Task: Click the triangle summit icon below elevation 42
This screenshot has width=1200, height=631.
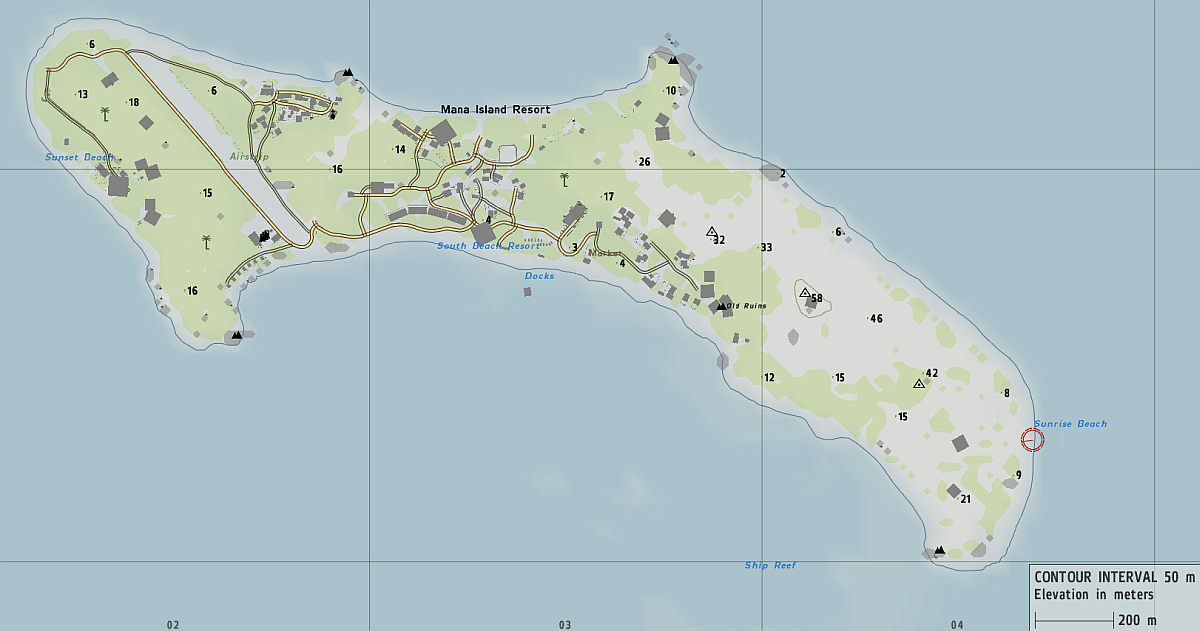Action: pyautogui.click(x=919, y=383)
